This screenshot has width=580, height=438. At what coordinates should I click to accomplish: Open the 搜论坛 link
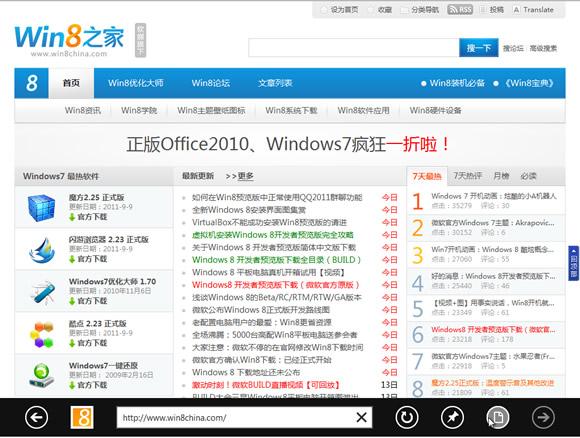[x=513, y=48]
